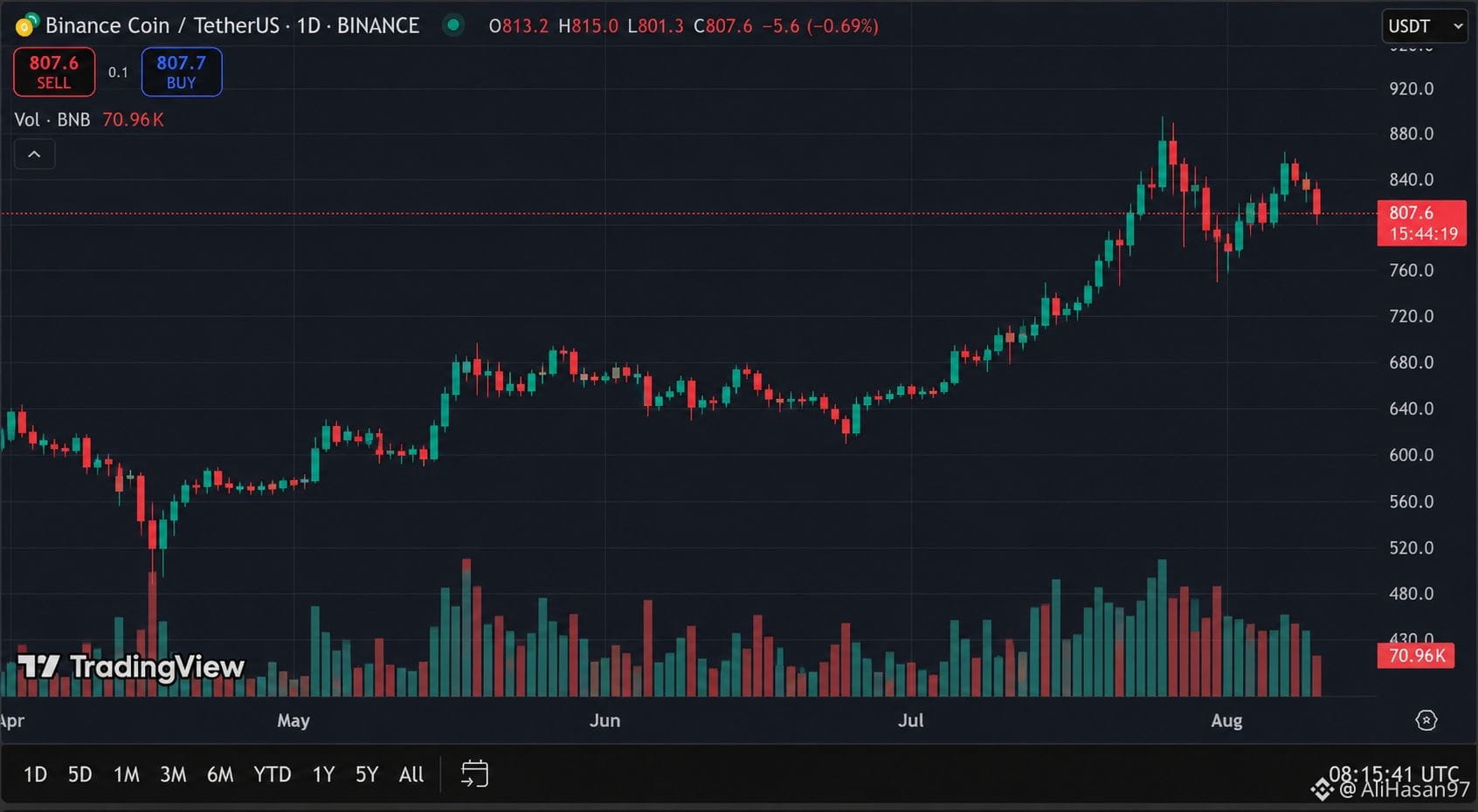Open the USDT currency dropdown
This screenshot has height=812, width=1478.
[1426, 26]
